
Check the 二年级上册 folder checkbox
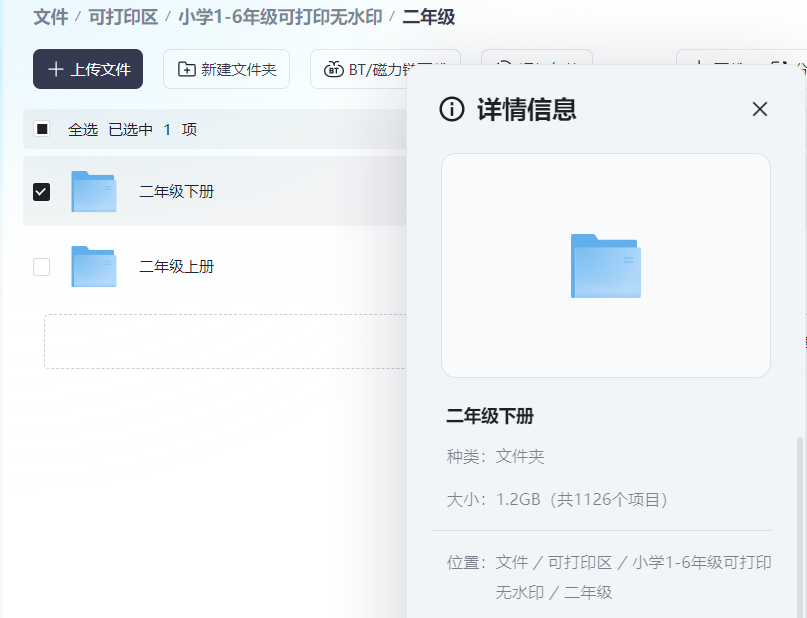[42, 267]
